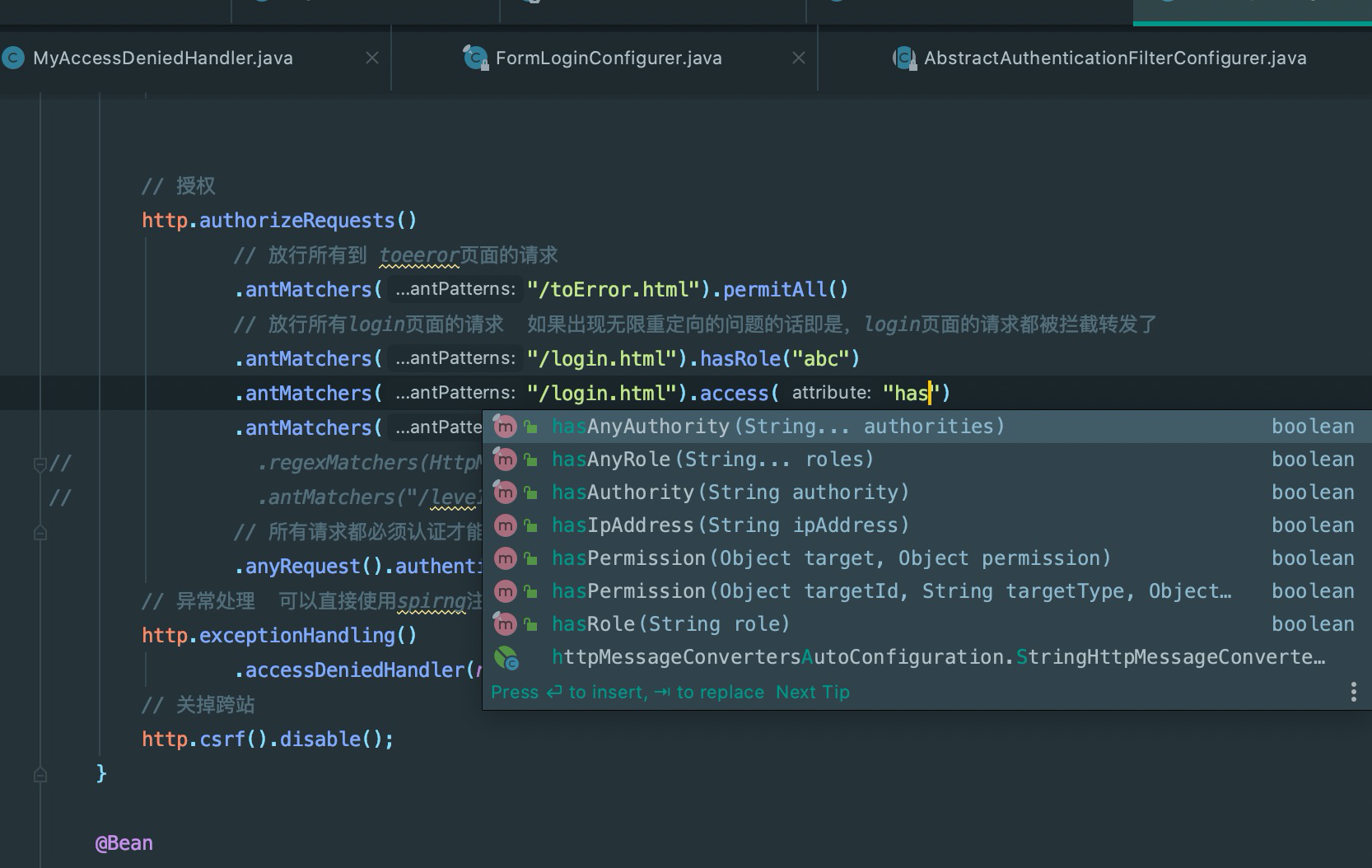Select hasRole(String role) suggestion
This screenshot has height=868, width=1372.
pos(926,624)
